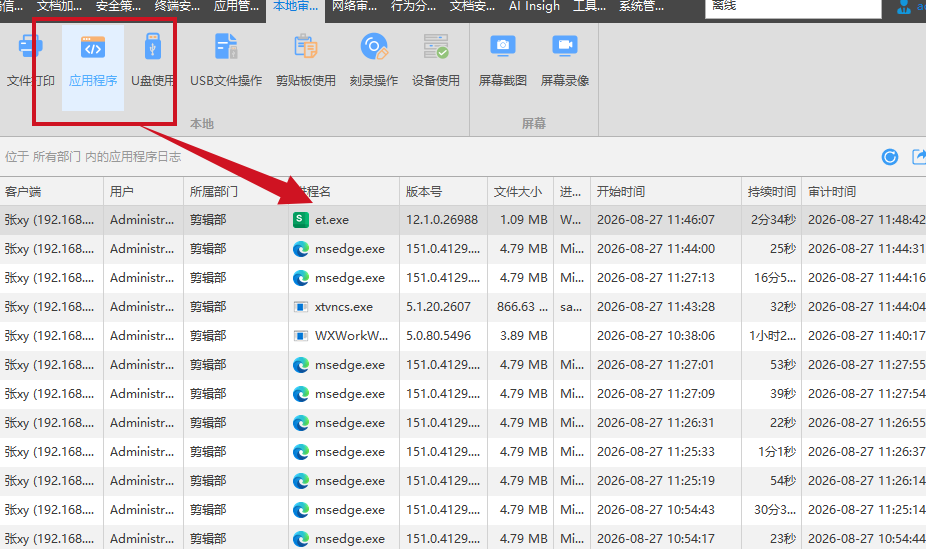Click the 2分34秒 duration cell
Viewport: 926px width, 549px height.
pyautogui.click(x=773, y=220)
